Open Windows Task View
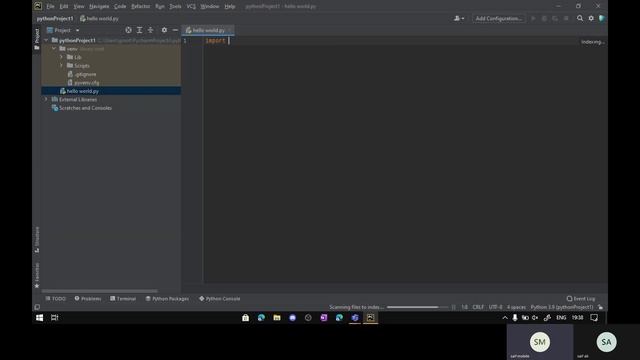This screenshot has width=640, height=360. (x=54, y=318)
